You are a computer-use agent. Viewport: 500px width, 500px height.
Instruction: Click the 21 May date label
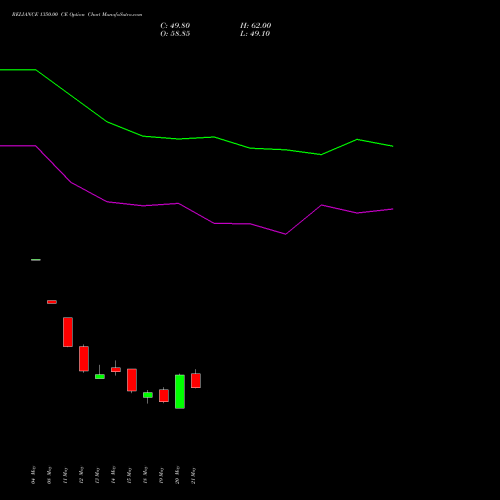pos(193,475)
